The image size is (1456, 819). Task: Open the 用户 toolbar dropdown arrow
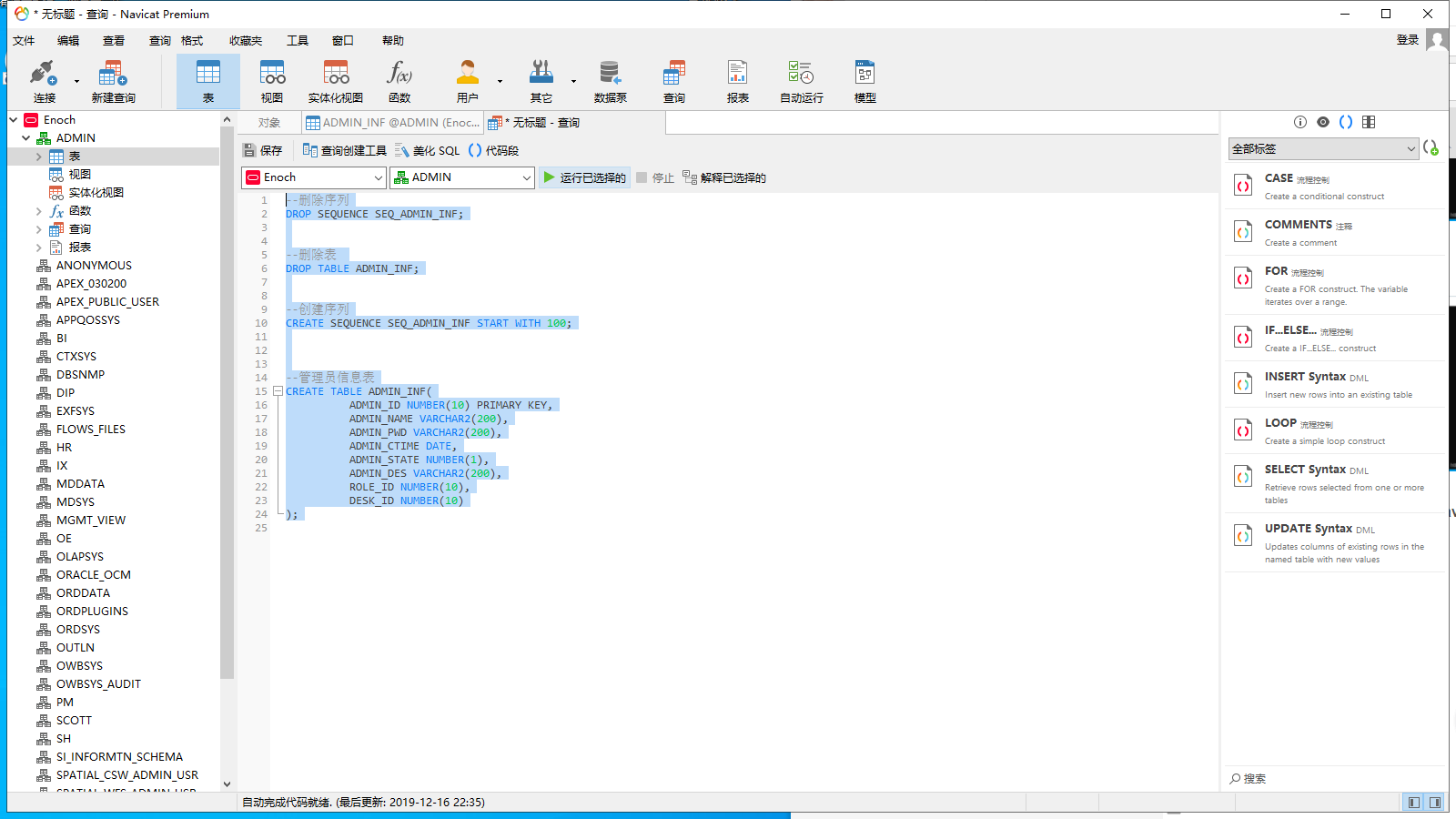point(500,81)
